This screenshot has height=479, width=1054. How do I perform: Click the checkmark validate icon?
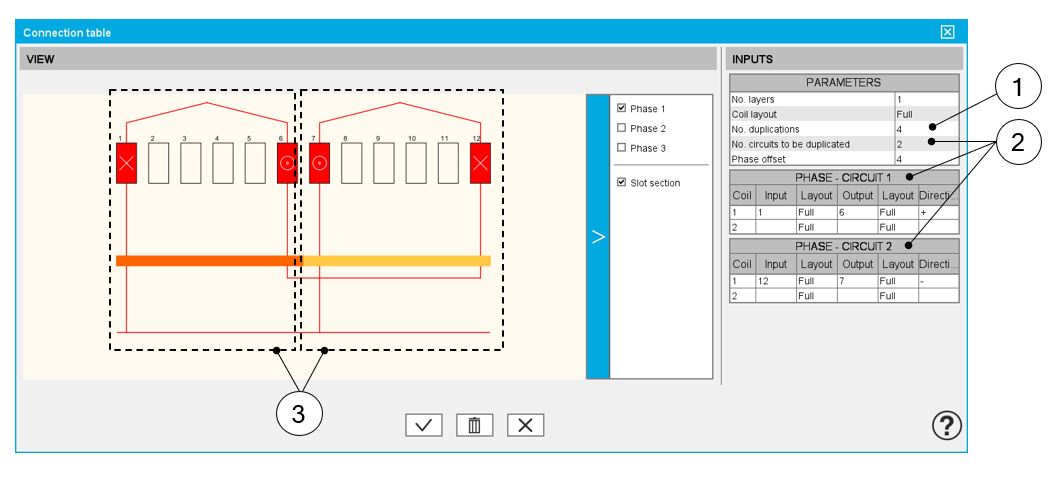423,424
